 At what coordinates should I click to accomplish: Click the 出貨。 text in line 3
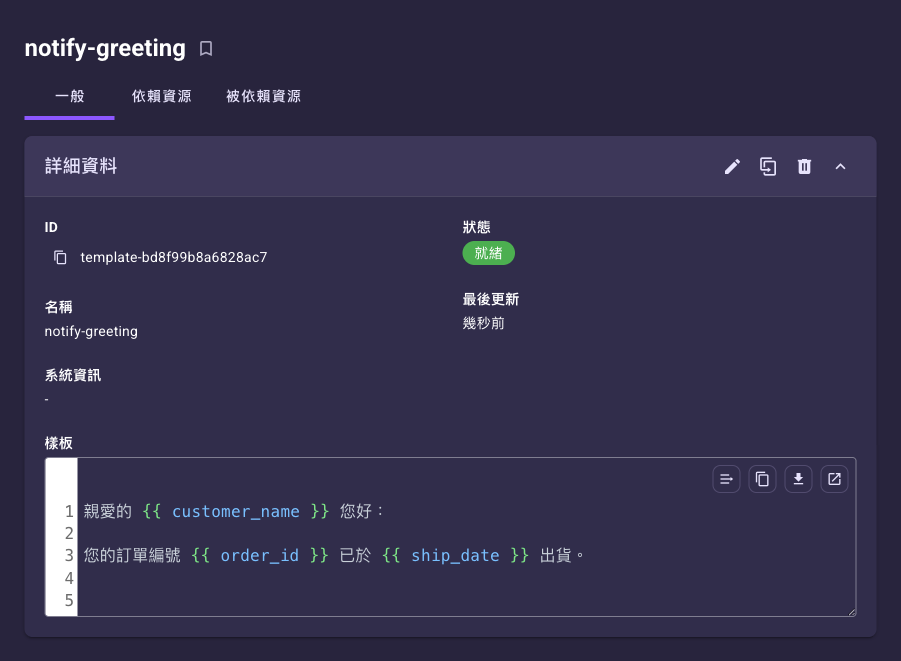[x=563, y=555]
